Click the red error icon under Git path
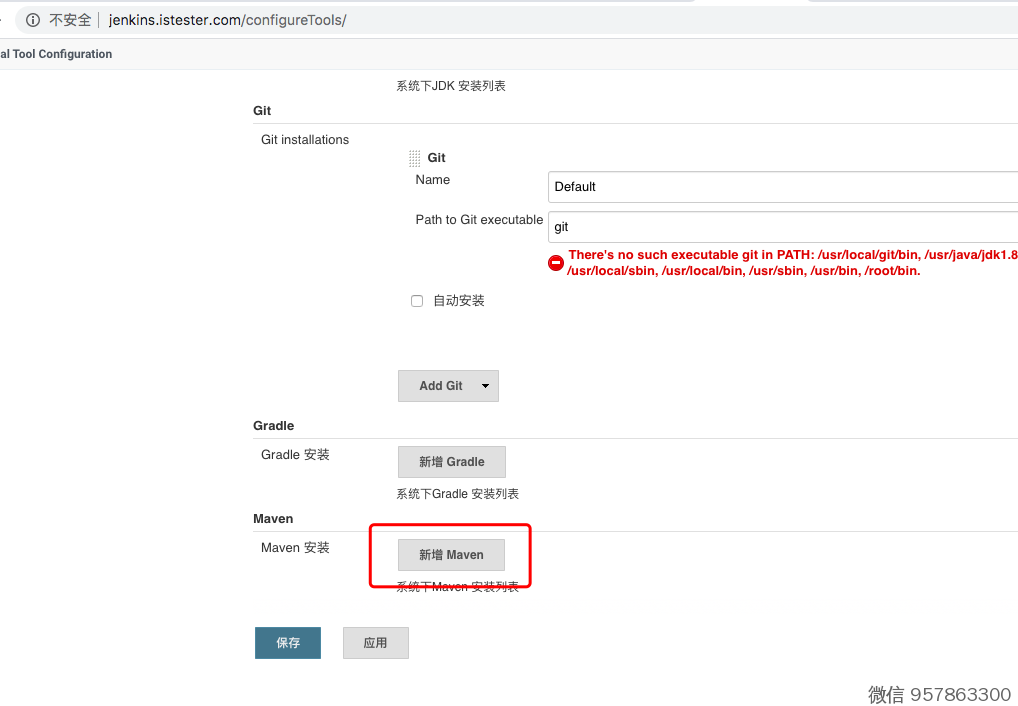1018x706 pixels. click(556, 263)
